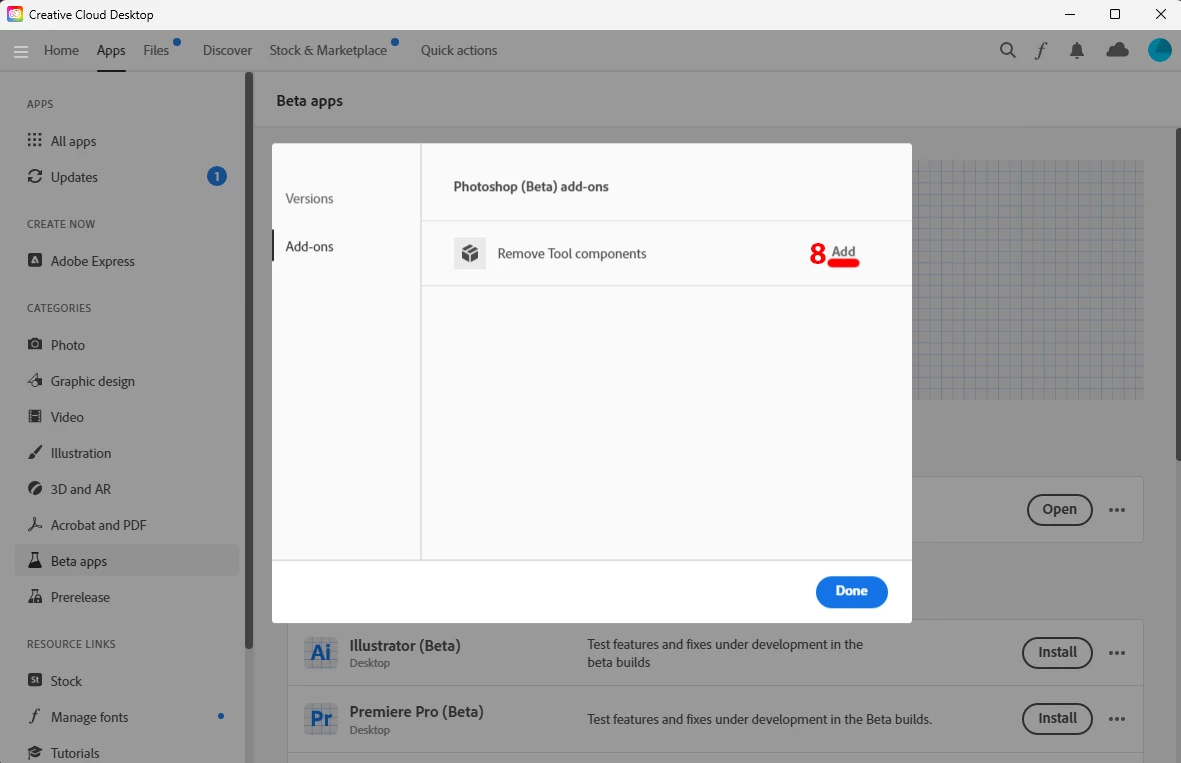The image size is (1181, 763).
Task: Click the Manage fonts icon
Action: click(35, 716)
